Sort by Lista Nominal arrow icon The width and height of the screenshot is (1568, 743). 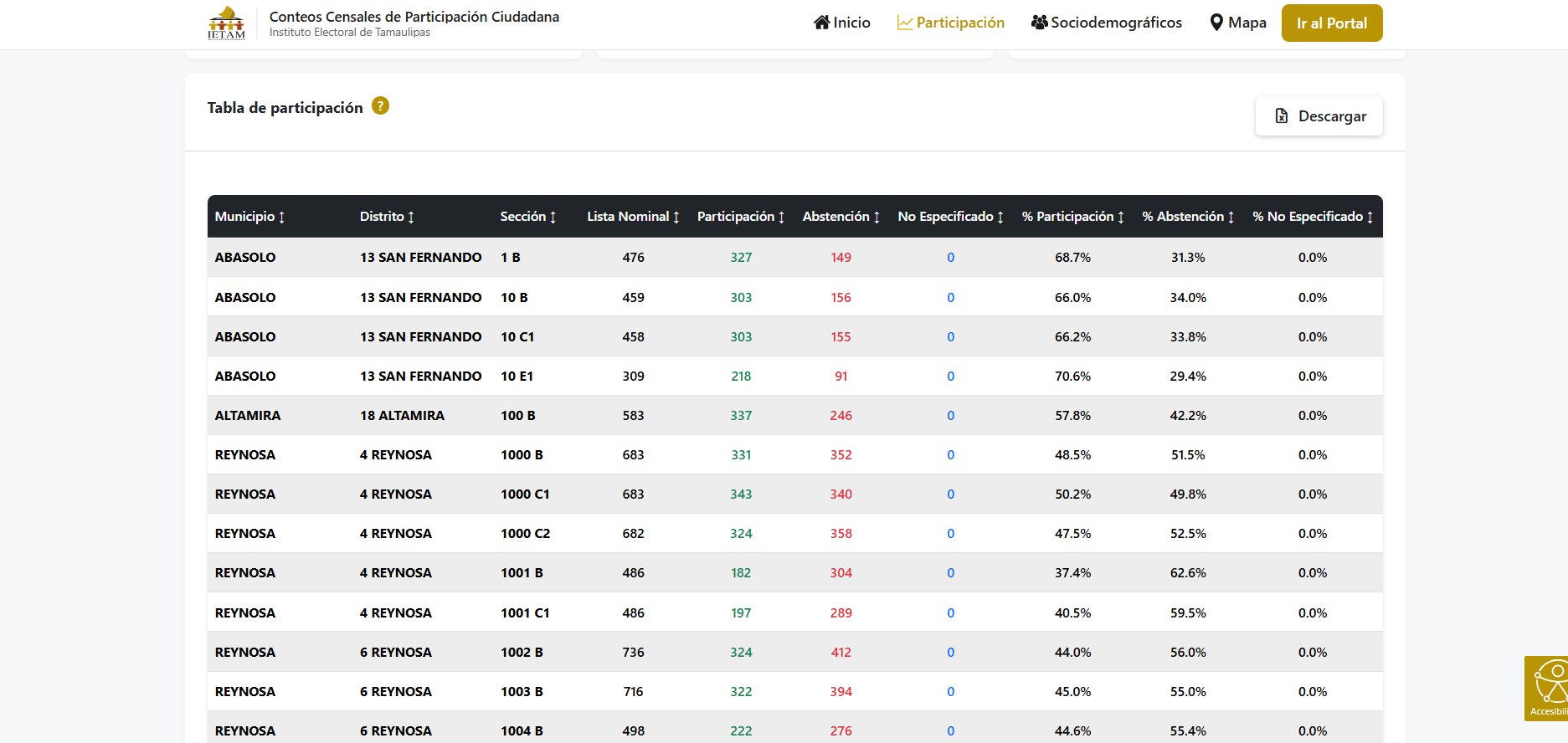(676, 218)
